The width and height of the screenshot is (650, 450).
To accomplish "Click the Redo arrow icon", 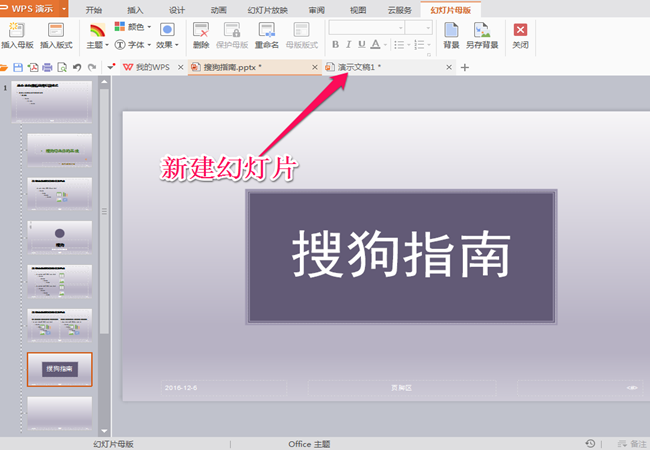I will click(92, 67).
